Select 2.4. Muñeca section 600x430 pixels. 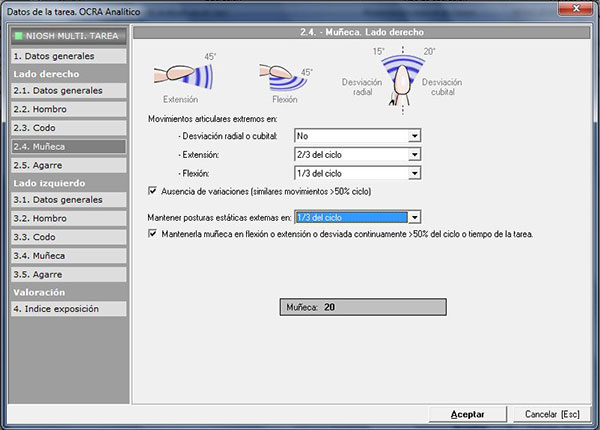(68, 147)
